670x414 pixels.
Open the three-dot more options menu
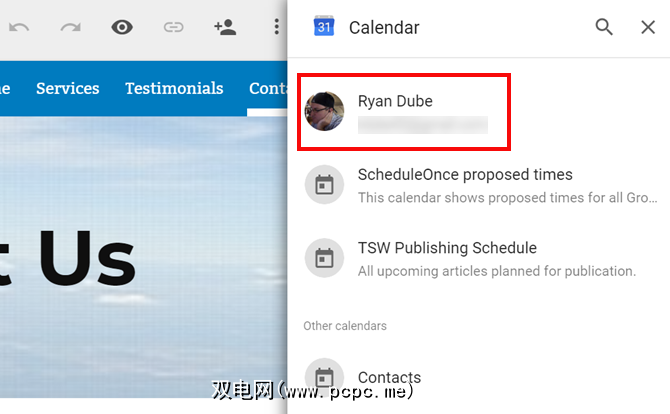click(276, 27)
